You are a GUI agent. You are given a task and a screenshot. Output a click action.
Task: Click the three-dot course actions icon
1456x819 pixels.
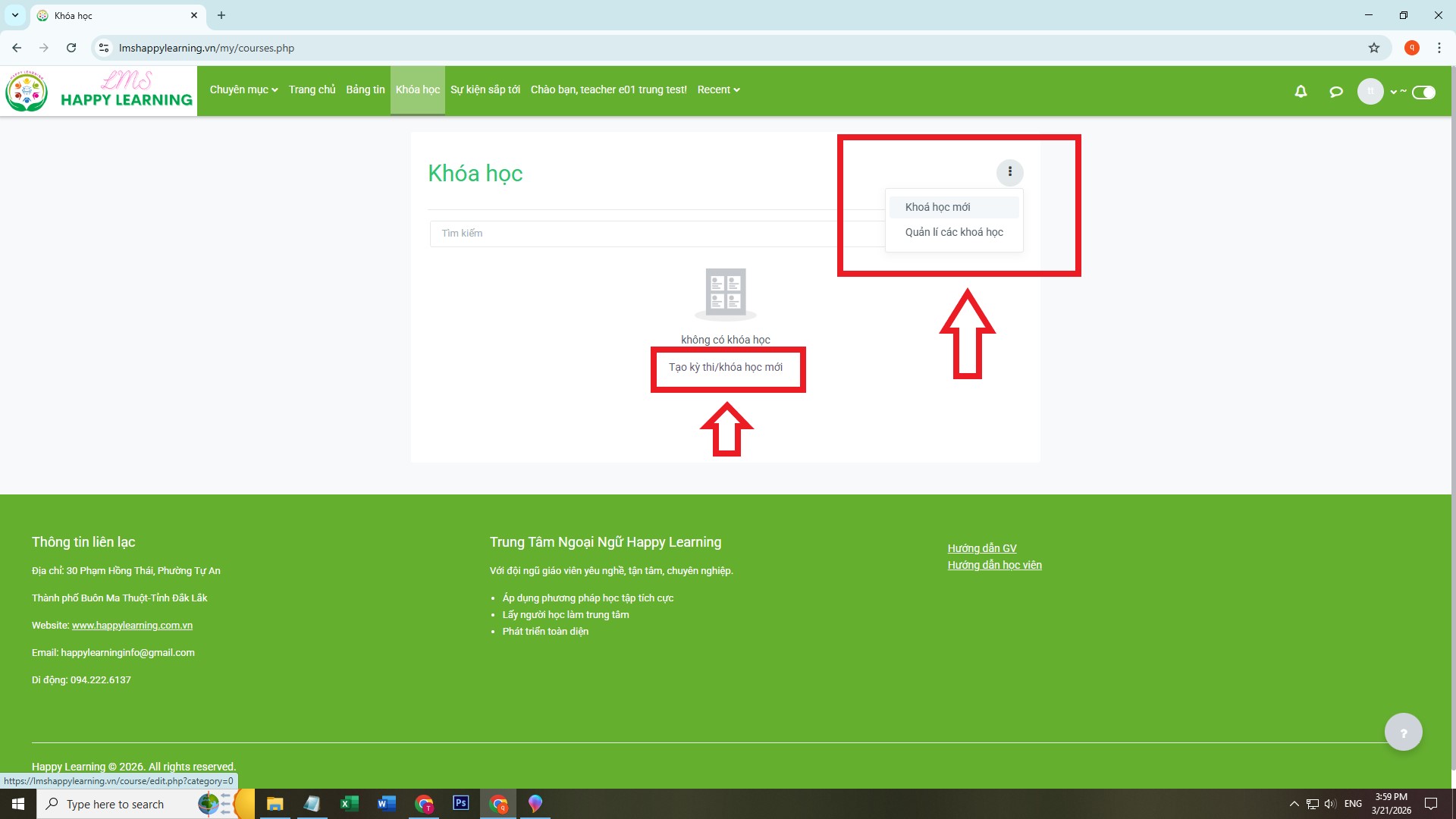1009,172
